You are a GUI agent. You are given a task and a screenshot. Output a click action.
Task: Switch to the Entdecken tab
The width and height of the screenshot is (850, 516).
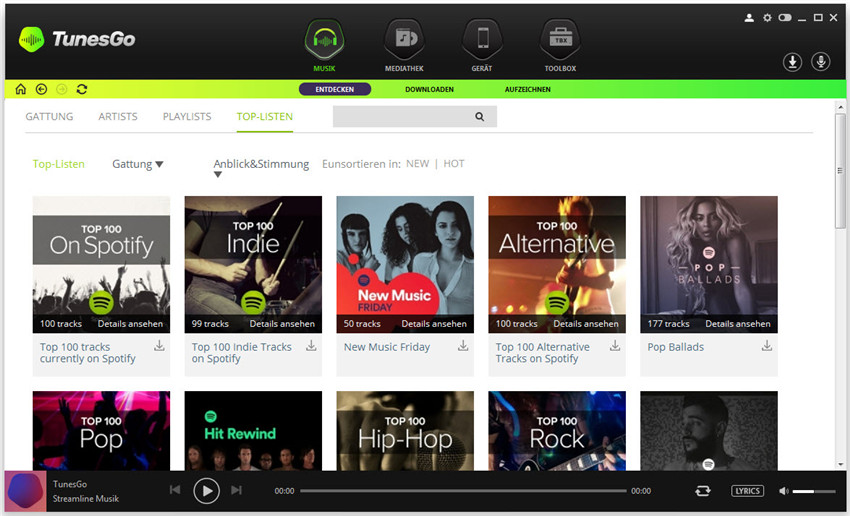coord(334,89)
